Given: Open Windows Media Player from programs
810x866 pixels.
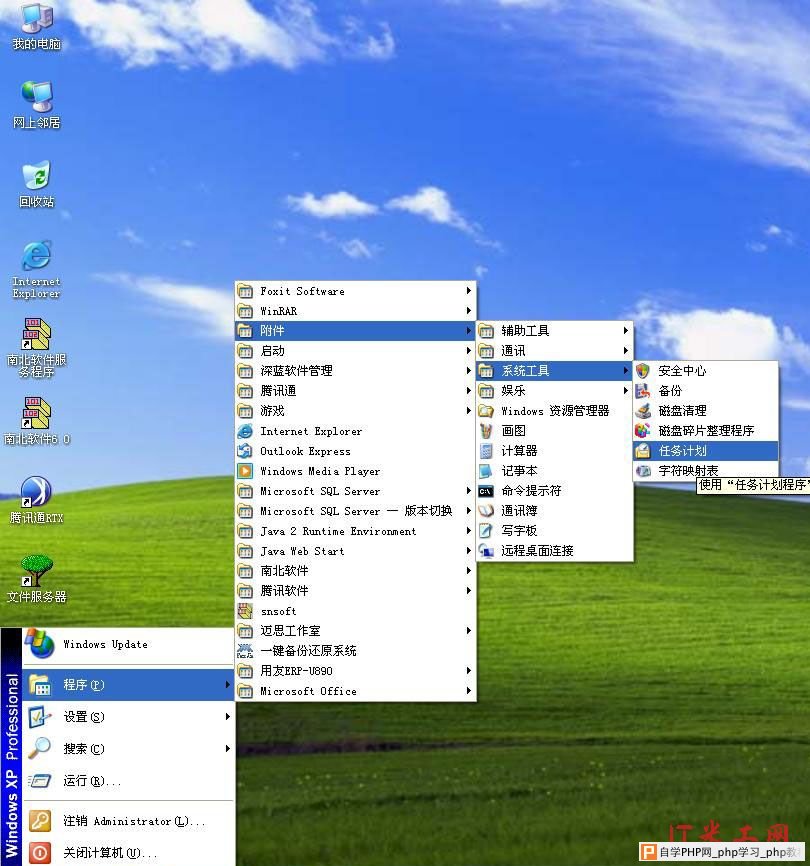Looking at the screenshot, I should click(x=319, y=471).
